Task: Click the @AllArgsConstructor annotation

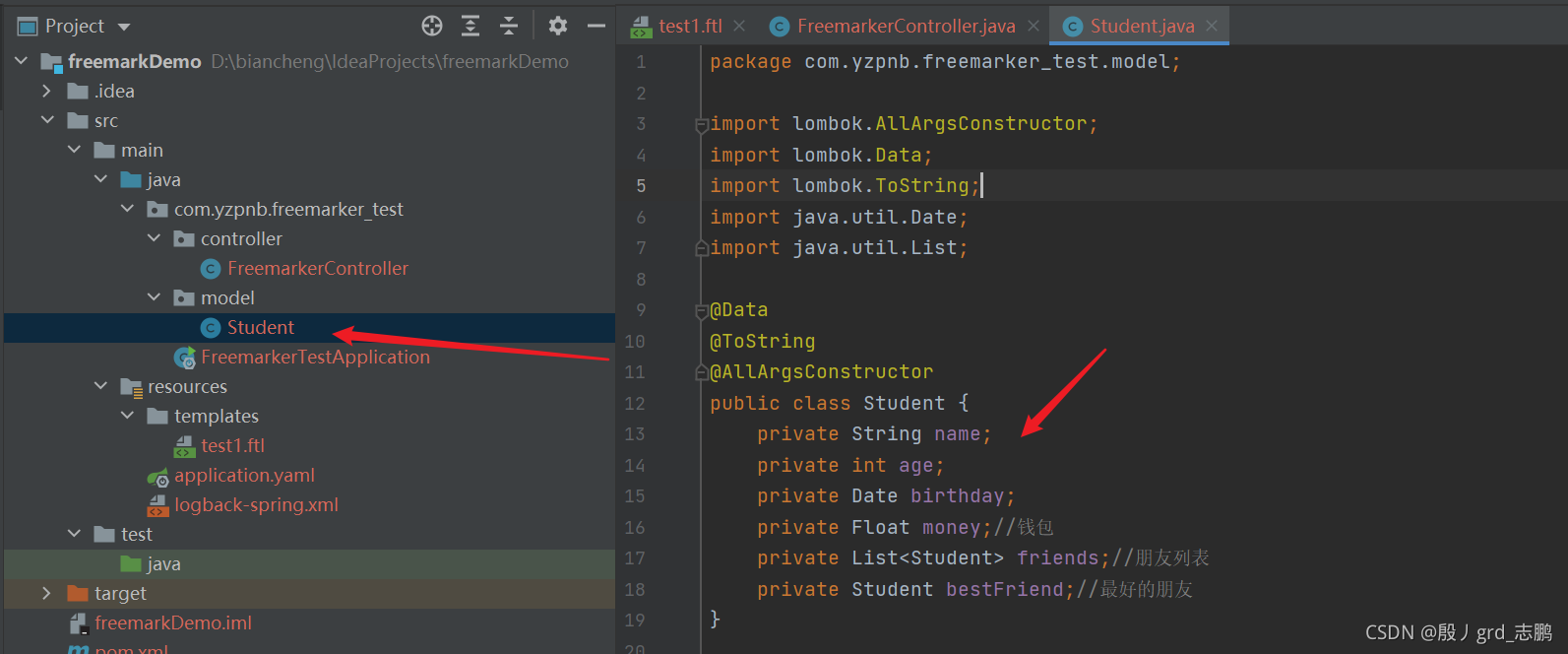Action: point(821,372)
